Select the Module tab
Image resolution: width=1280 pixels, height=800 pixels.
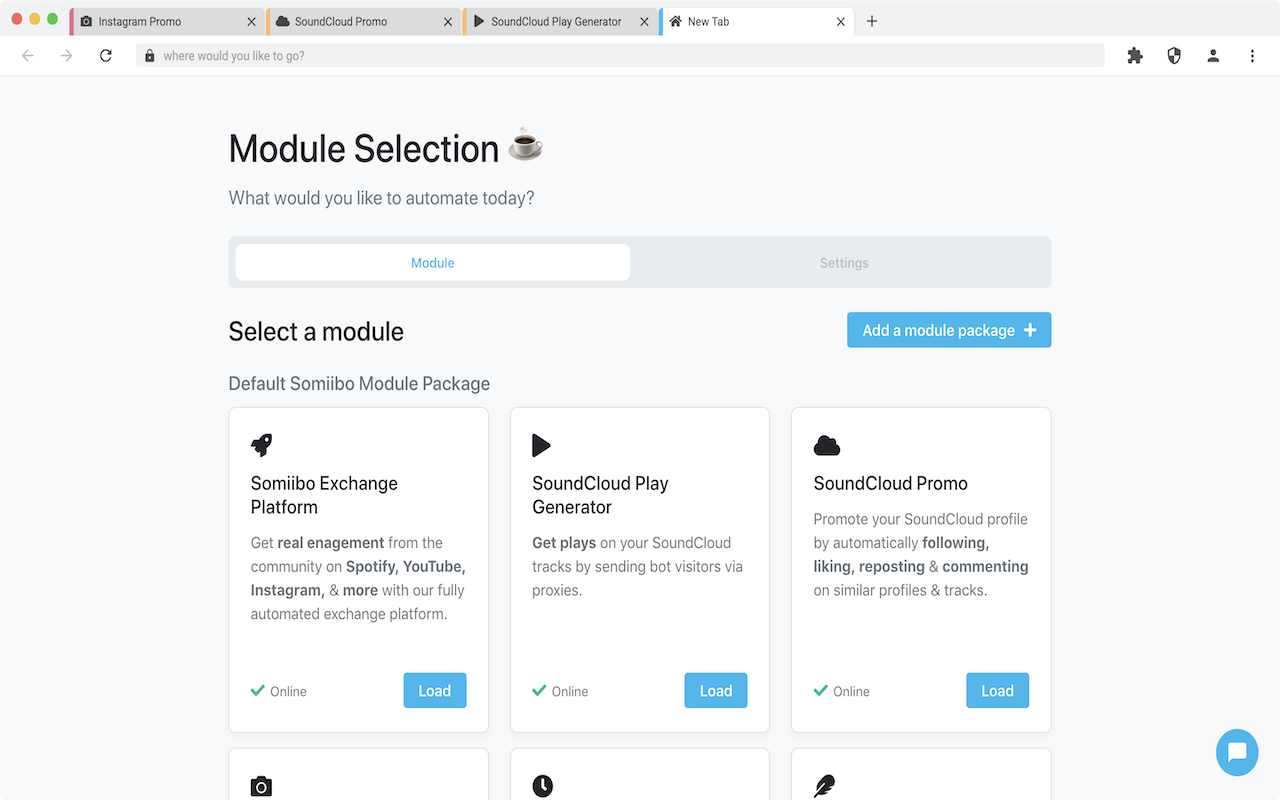click(x=433, y=263)
